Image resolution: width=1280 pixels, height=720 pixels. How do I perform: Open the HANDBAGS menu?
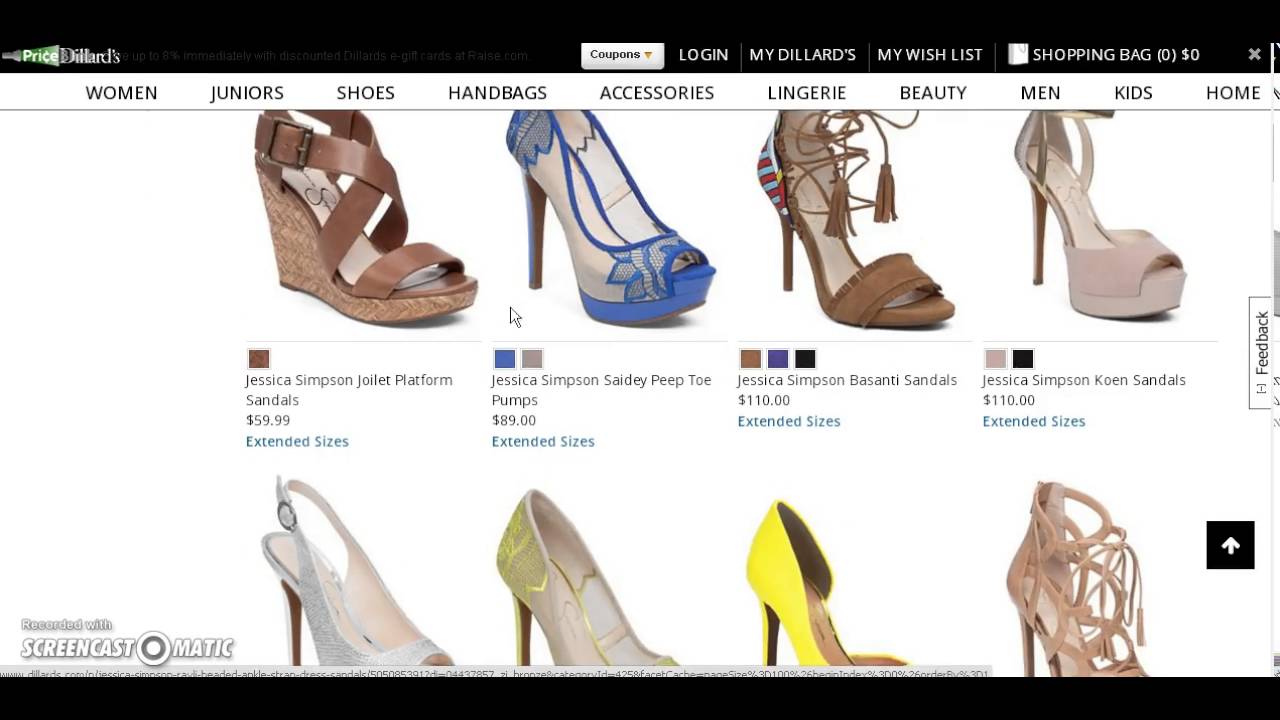497,93
